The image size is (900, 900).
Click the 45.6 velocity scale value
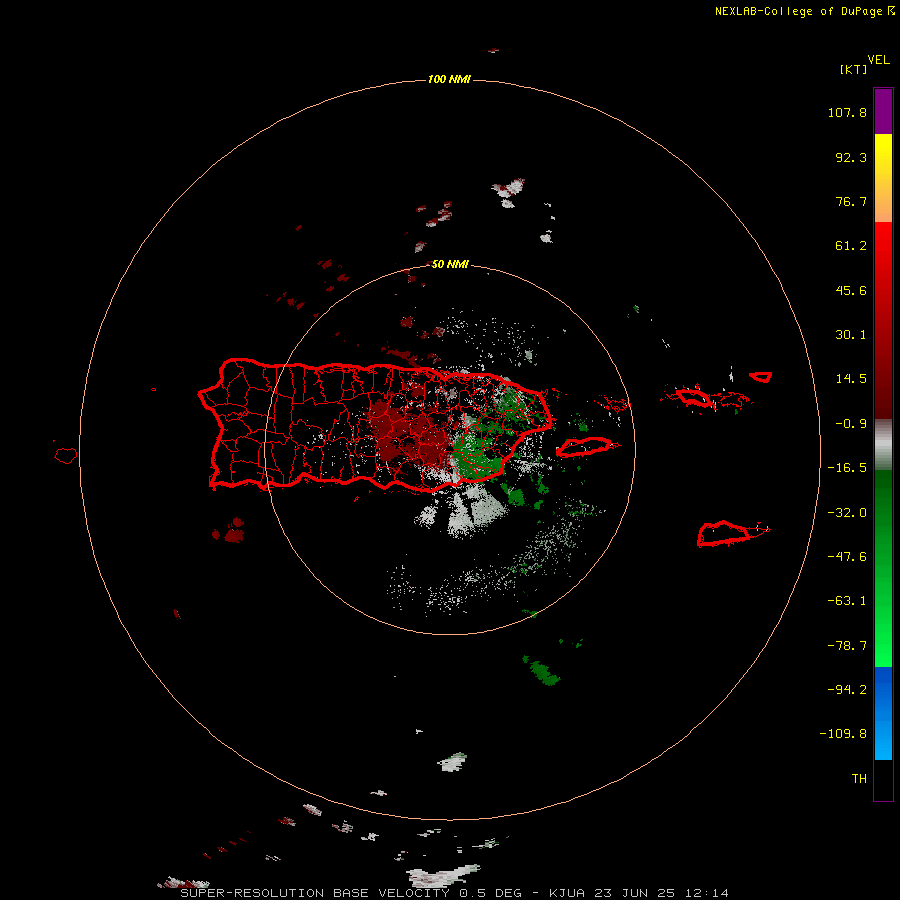point(851,290)
